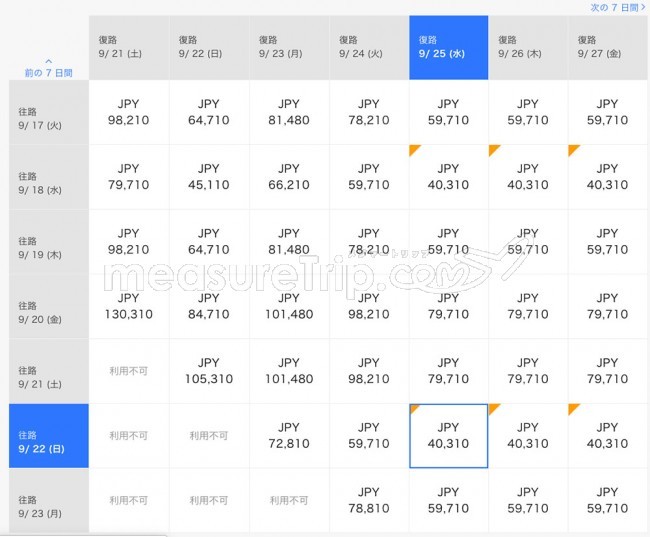
Task: Choose JPY 98,210 fare for 9/17–9/21
Action: [x=129, y=112]
